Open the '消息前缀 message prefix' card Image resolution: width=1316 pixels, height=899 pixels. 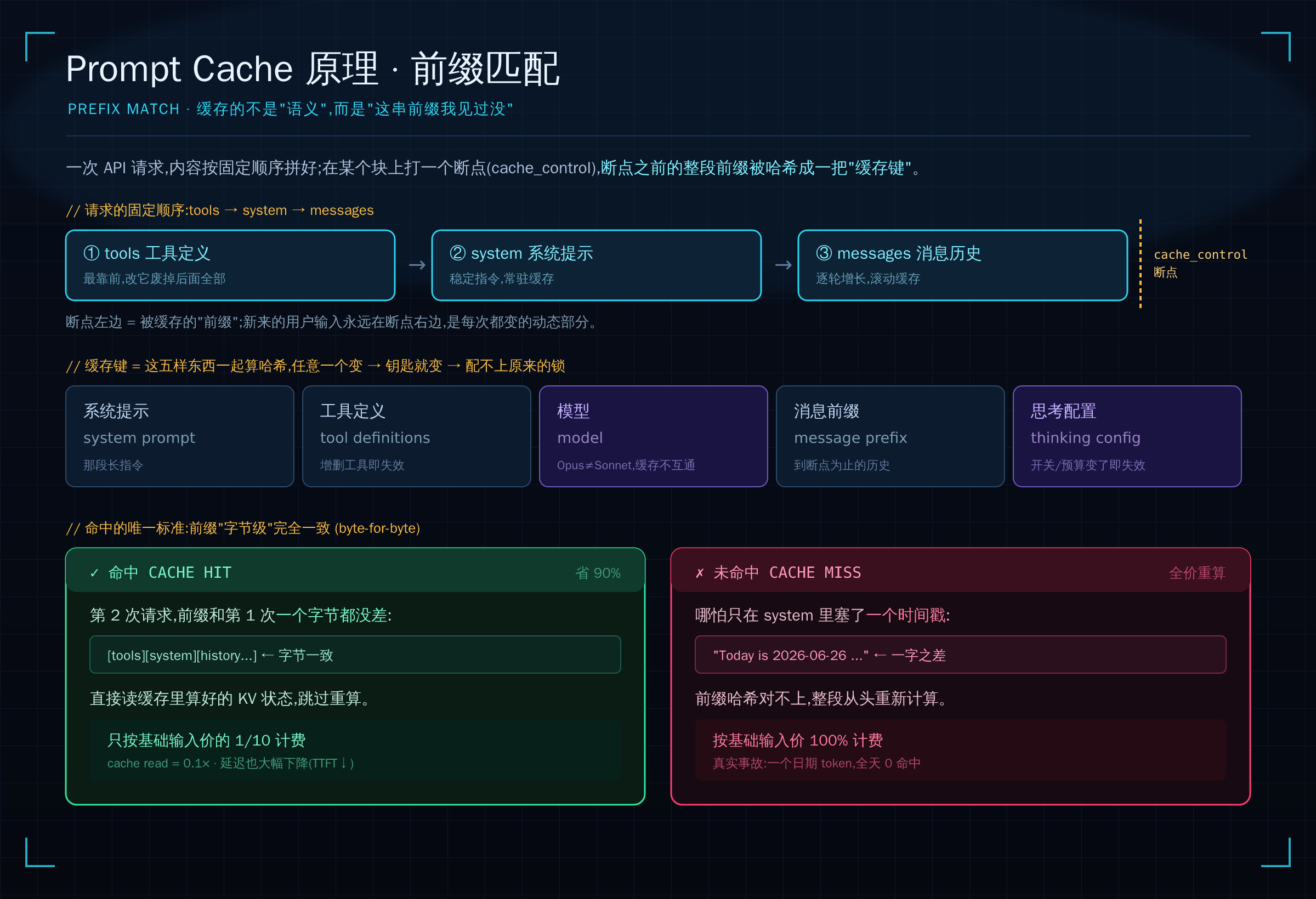click(x=890, y=436)
